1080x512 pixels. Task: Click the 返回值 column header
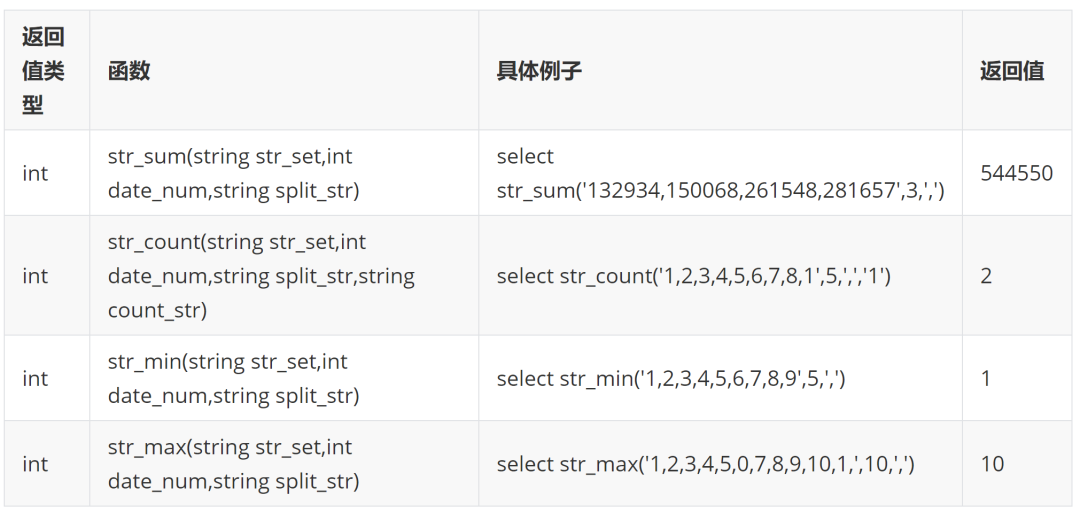[x=1012, y=71]
